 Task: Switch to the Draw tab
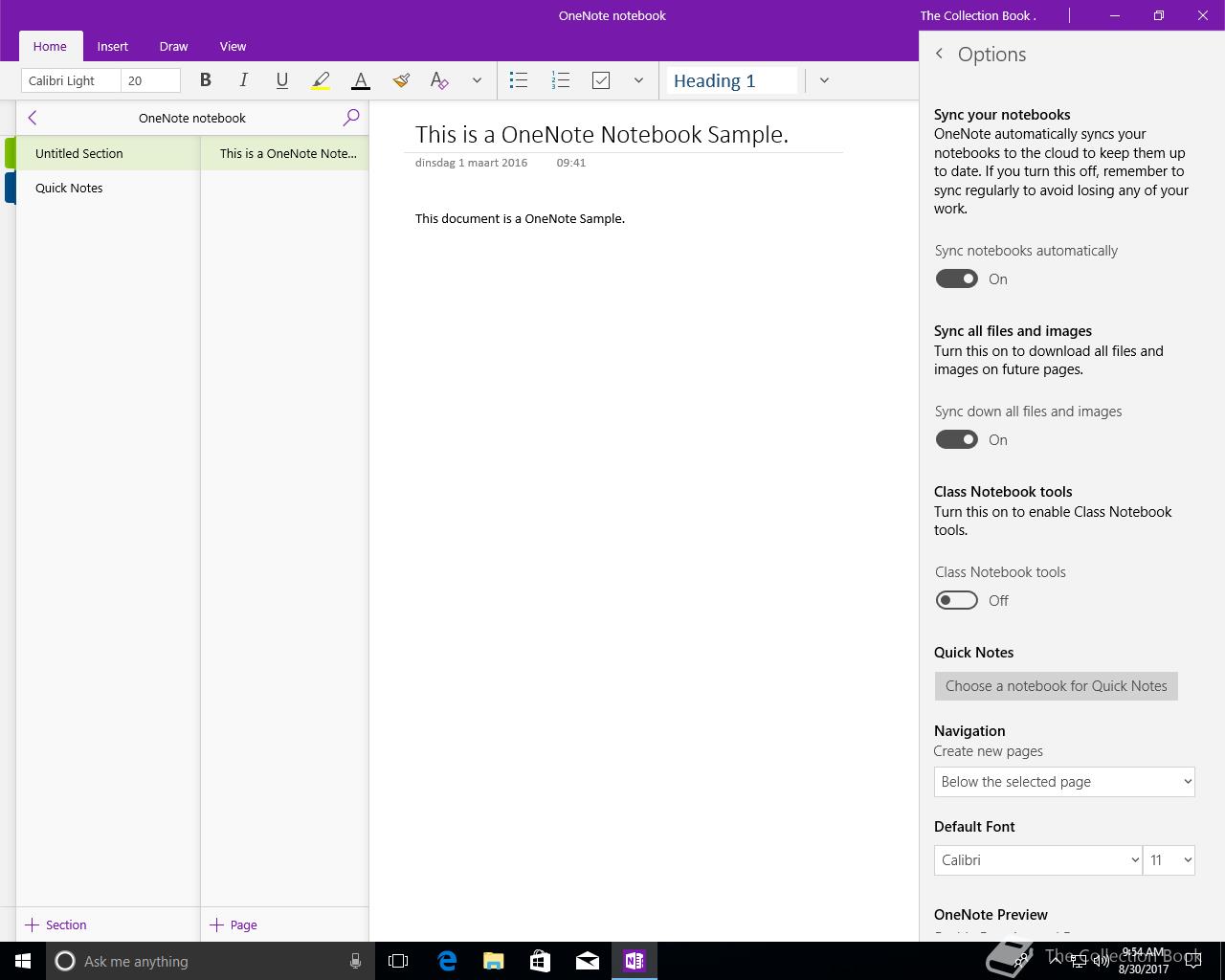(x=173, y=46)
